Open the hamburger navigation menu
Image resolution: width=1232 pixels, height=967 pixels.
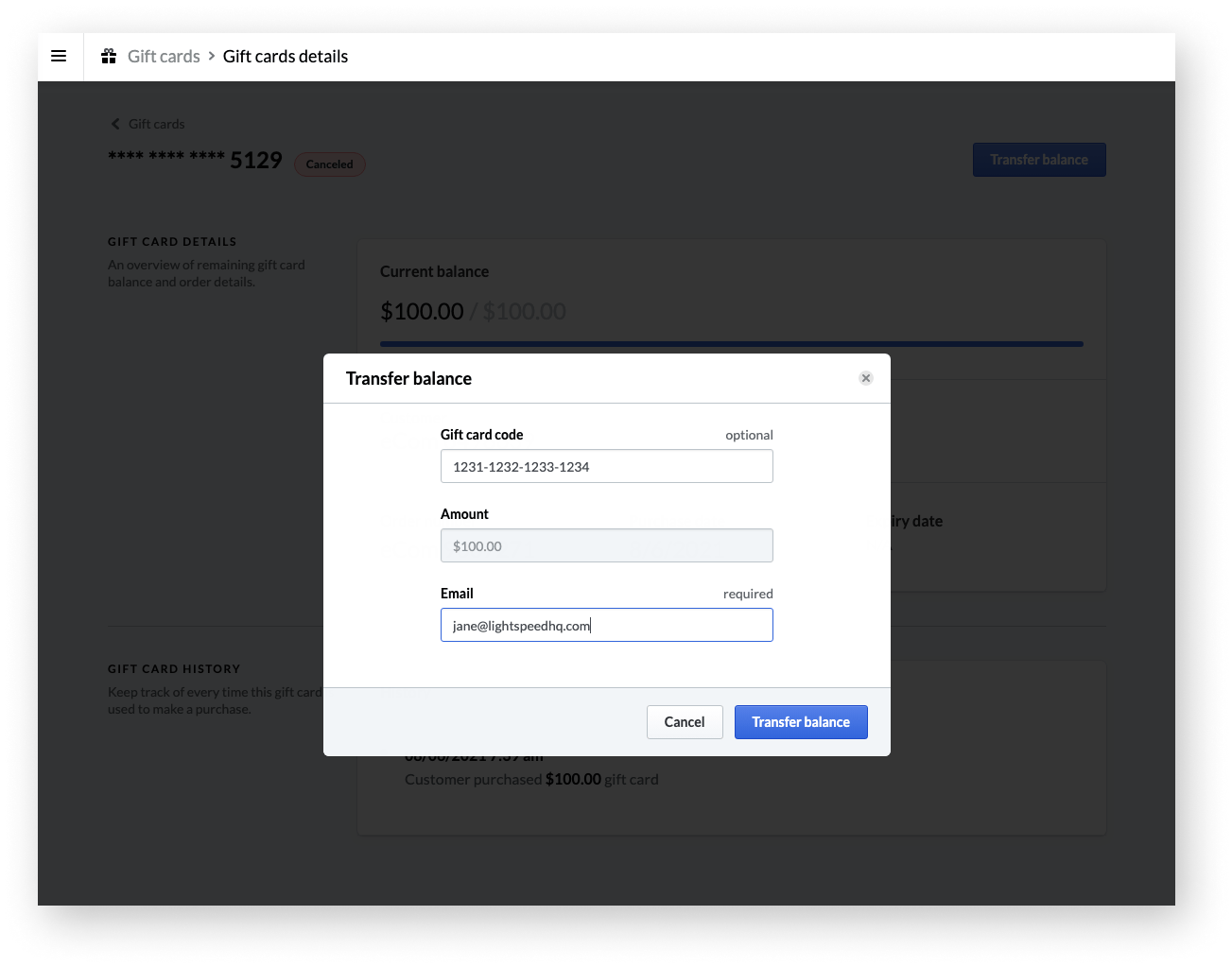coord(59,57)
